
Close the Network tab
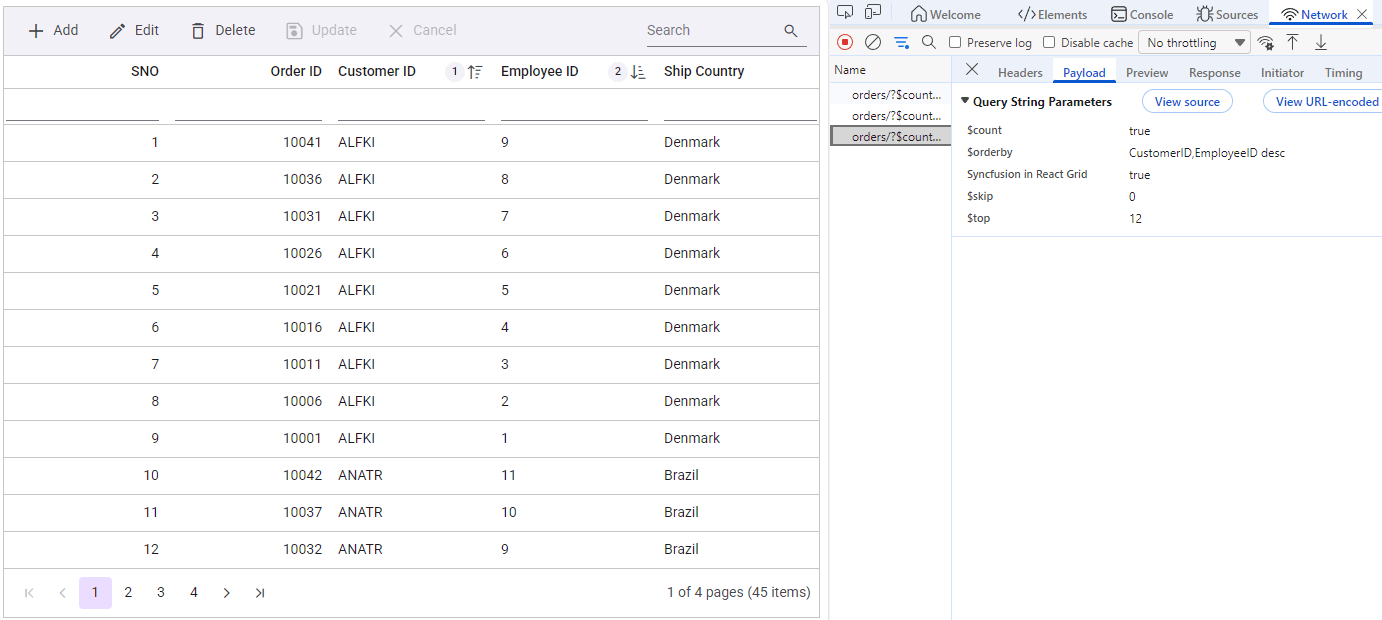pos(1362,14)
